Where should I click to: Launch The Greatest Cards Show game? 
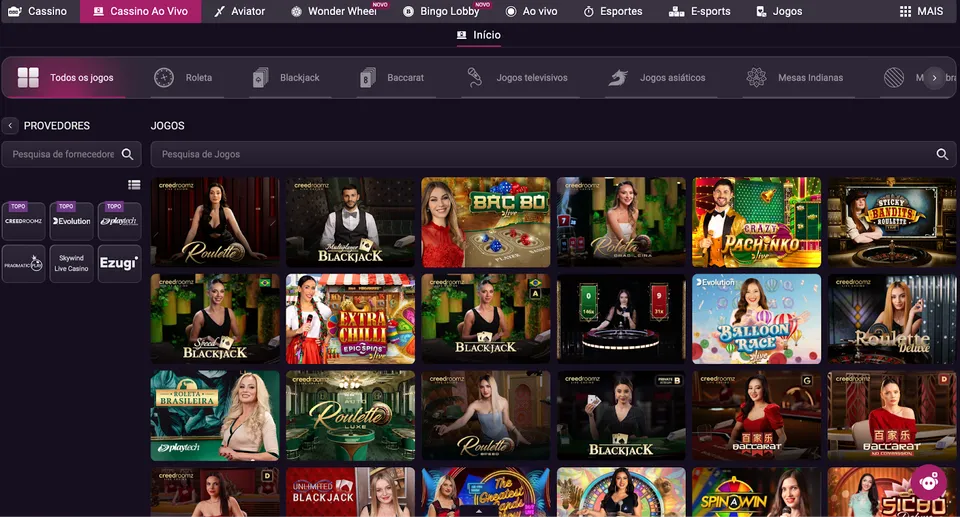pos(486,492)
